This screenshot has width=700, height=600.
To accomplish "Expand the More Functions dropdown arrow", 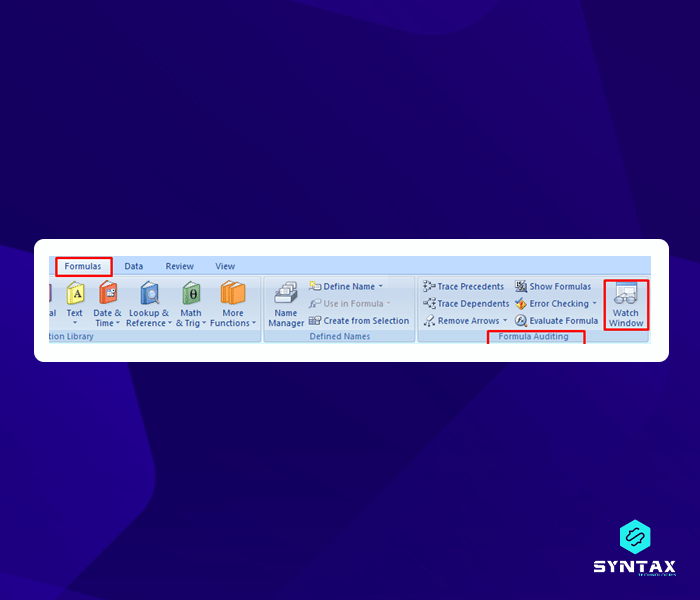I will tap(254, 323).
